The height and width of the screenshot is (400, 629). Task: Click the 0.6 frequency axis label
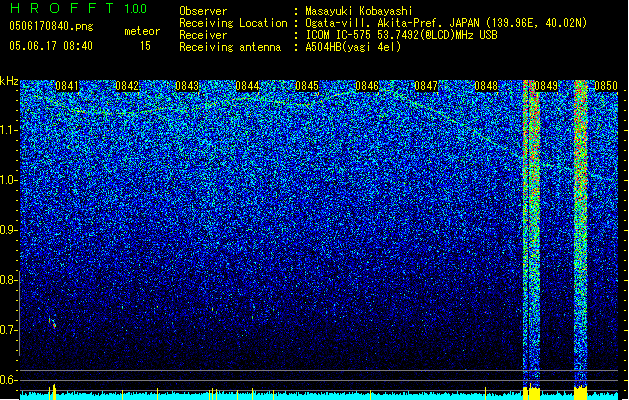9,380
